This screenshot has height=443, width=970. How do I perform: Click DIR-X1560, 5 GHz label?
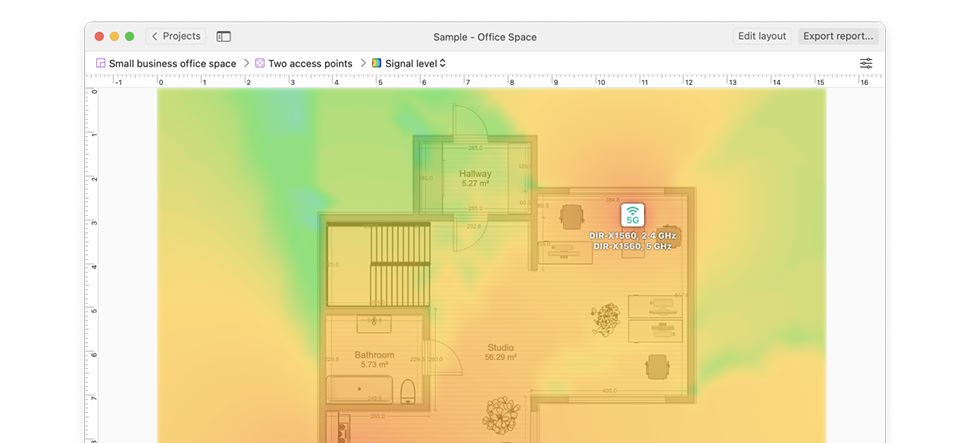[x=632, y=246]
